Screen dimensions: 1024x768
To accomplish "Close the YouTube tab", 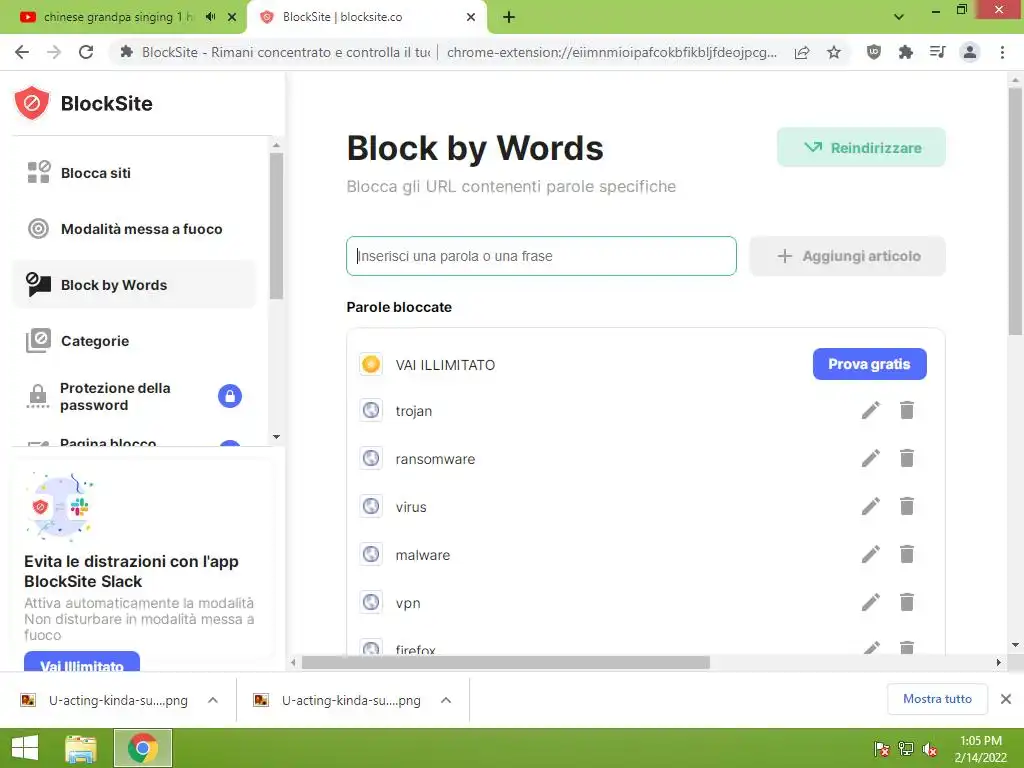I will (x=232, y=17).
